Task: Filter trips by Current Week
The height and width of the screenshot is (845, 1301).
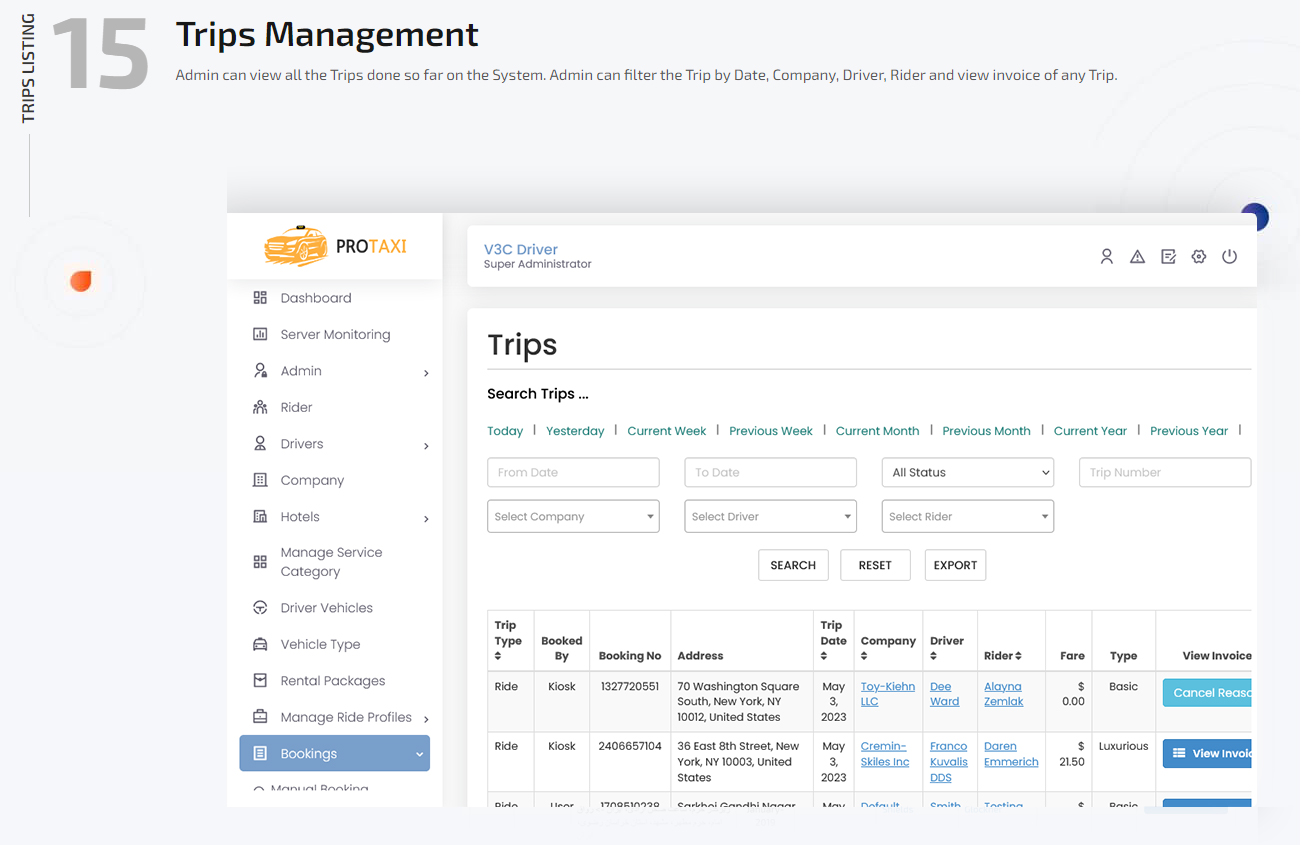Action: tap(667, 431)
